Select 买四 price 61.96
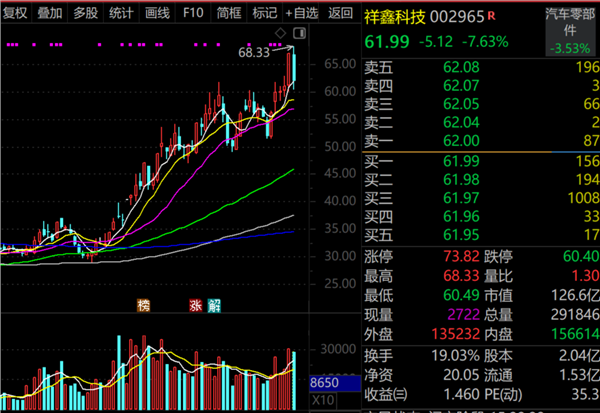600x413 pixels. tap(461, 216)
